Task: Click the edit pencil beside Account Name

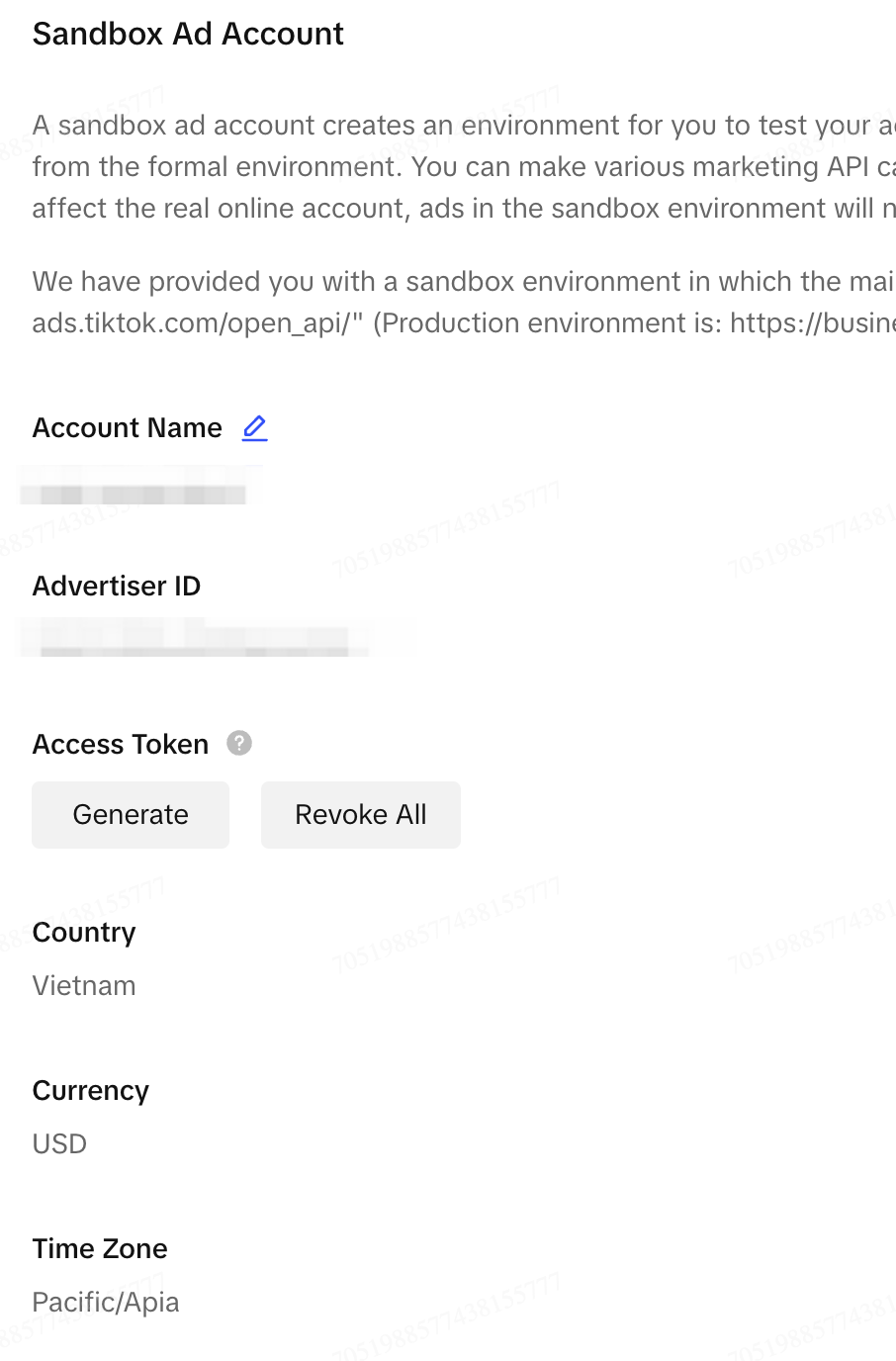Action: 255,427
